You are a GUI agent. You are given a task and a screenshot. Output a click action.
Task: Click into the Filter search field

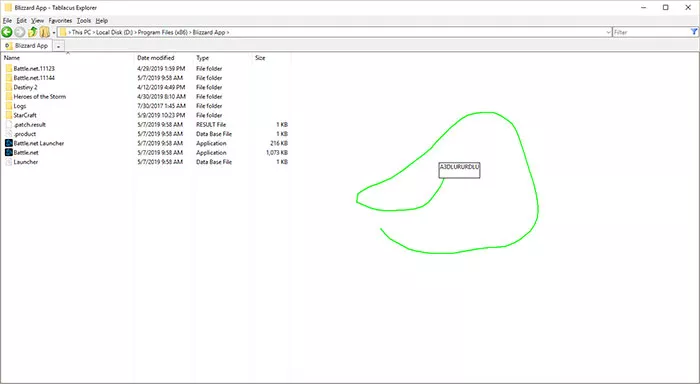point(651,32)
